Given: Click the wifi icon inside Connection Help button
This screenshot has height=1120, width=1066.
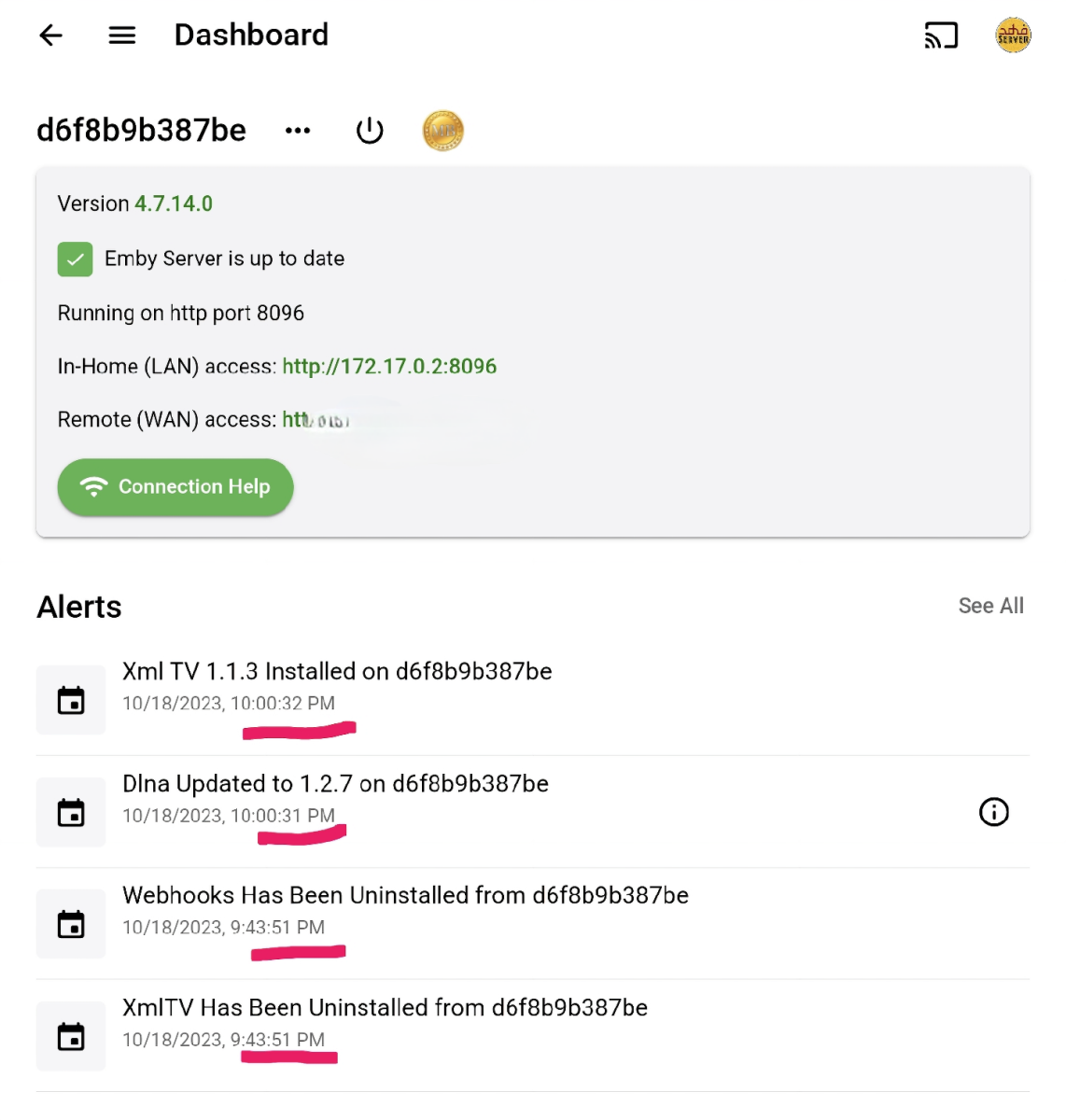Looking at the screenshot, I should (x=92, y=486).
